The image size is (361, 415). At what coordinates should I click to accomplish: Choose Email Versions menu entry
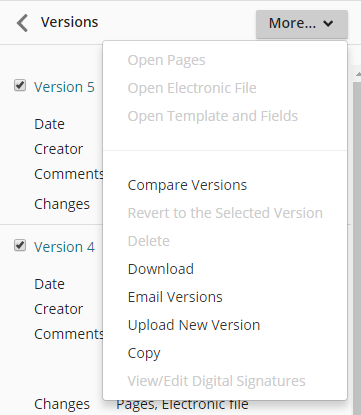pos(175,297)
